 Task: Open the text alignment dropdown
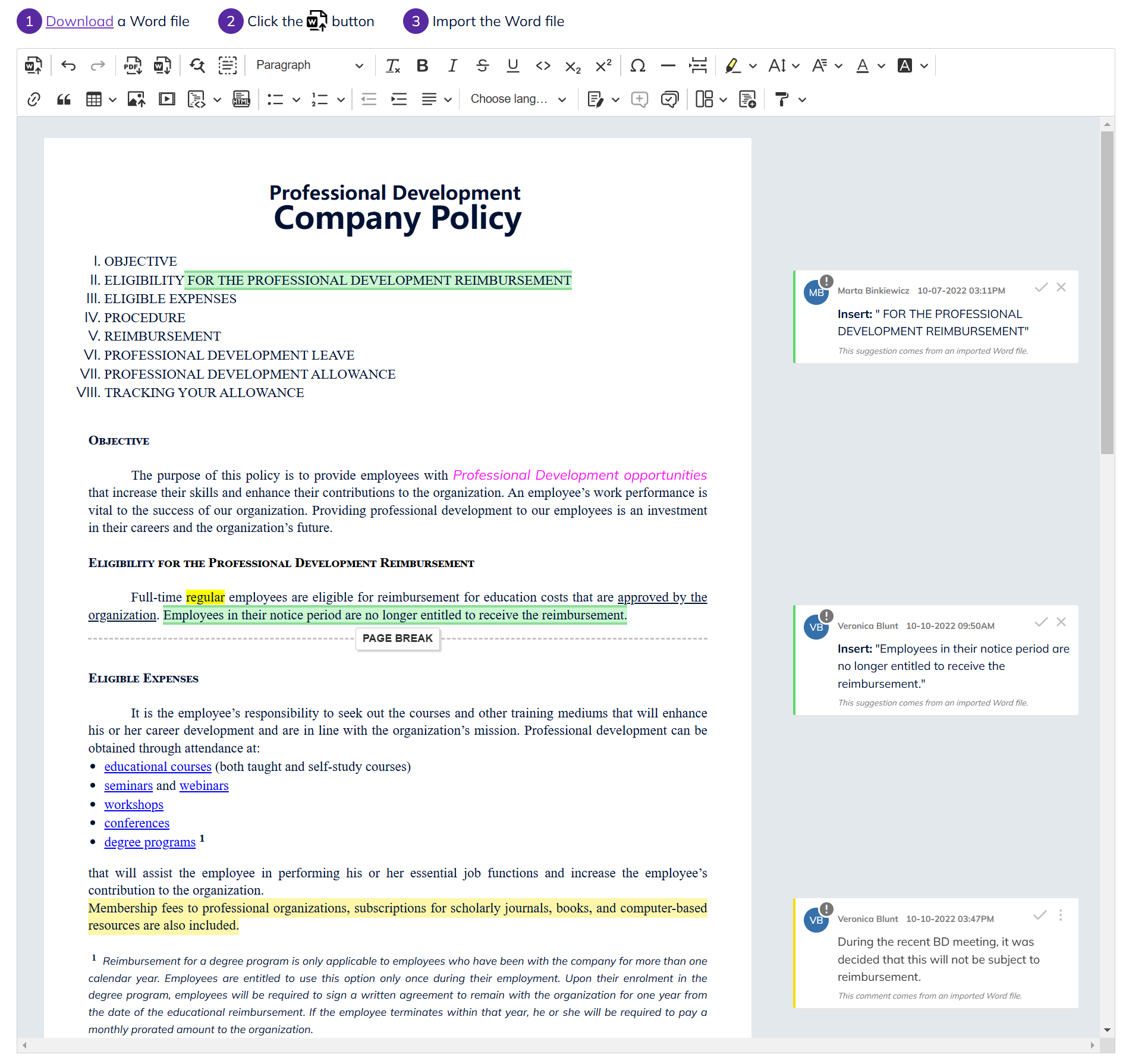(436, 99)
